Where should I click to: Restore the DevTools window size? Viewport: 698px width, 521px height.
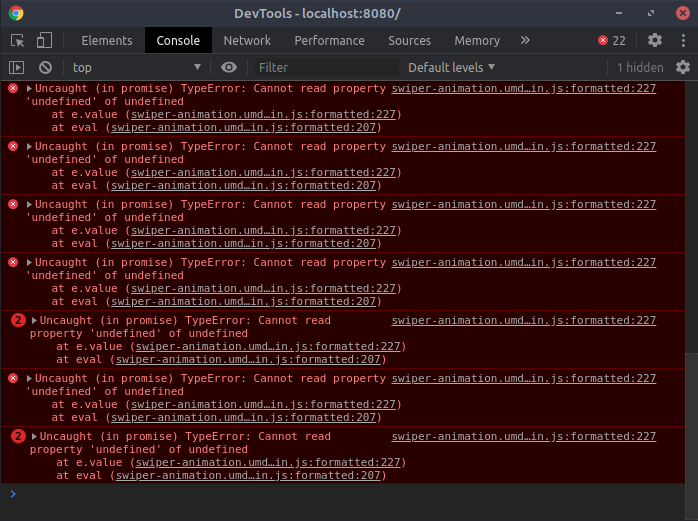651,13
